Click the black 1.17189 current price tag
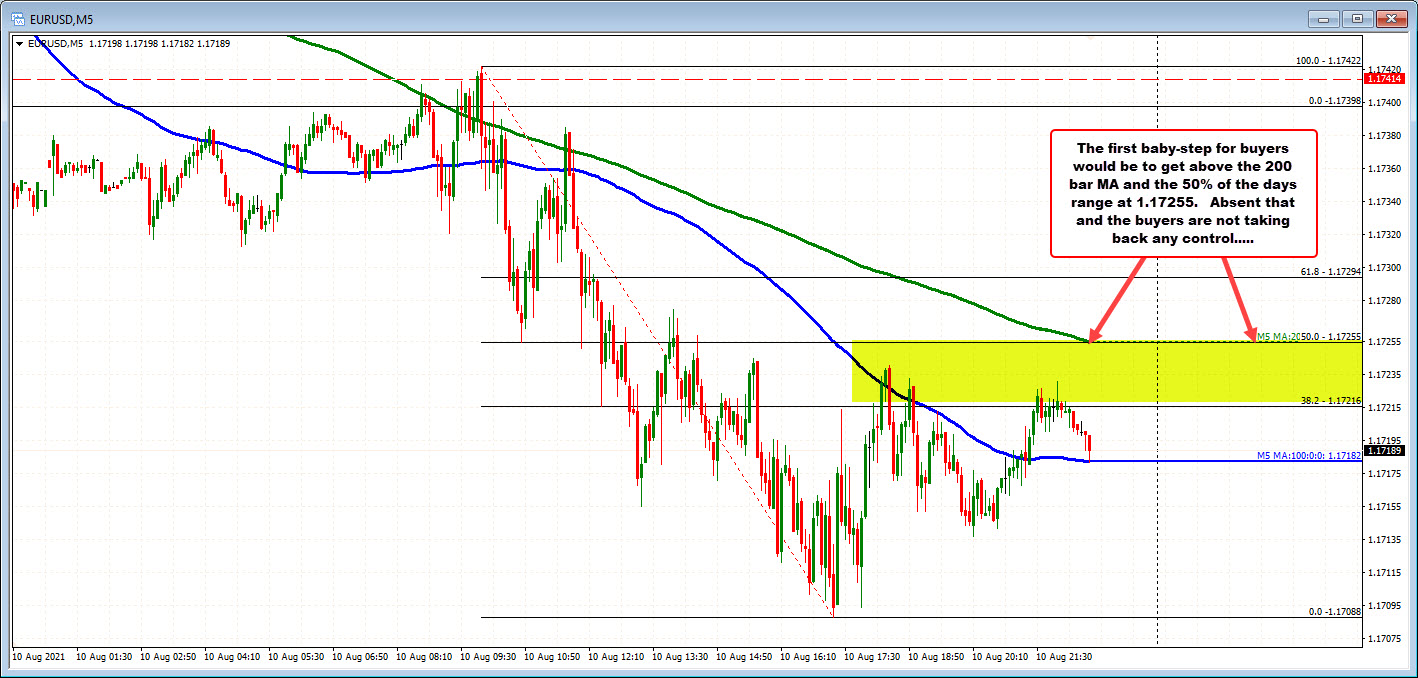Image resolution: width=1418 pixels, height=678 pixels. pyautogui.click(x=1383, y=451)
